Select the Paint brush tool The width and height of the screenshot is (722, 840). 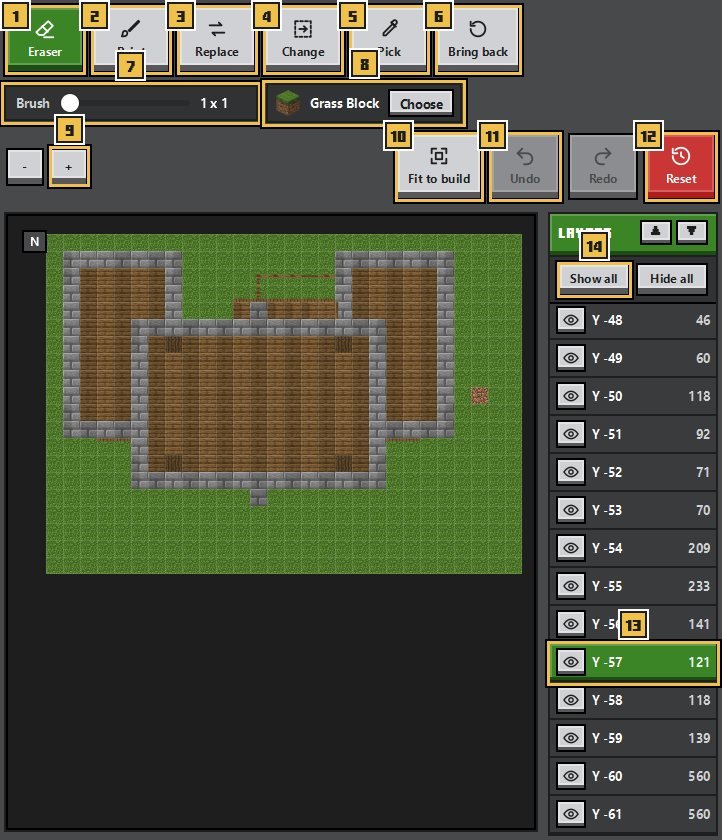coord(131,40)
